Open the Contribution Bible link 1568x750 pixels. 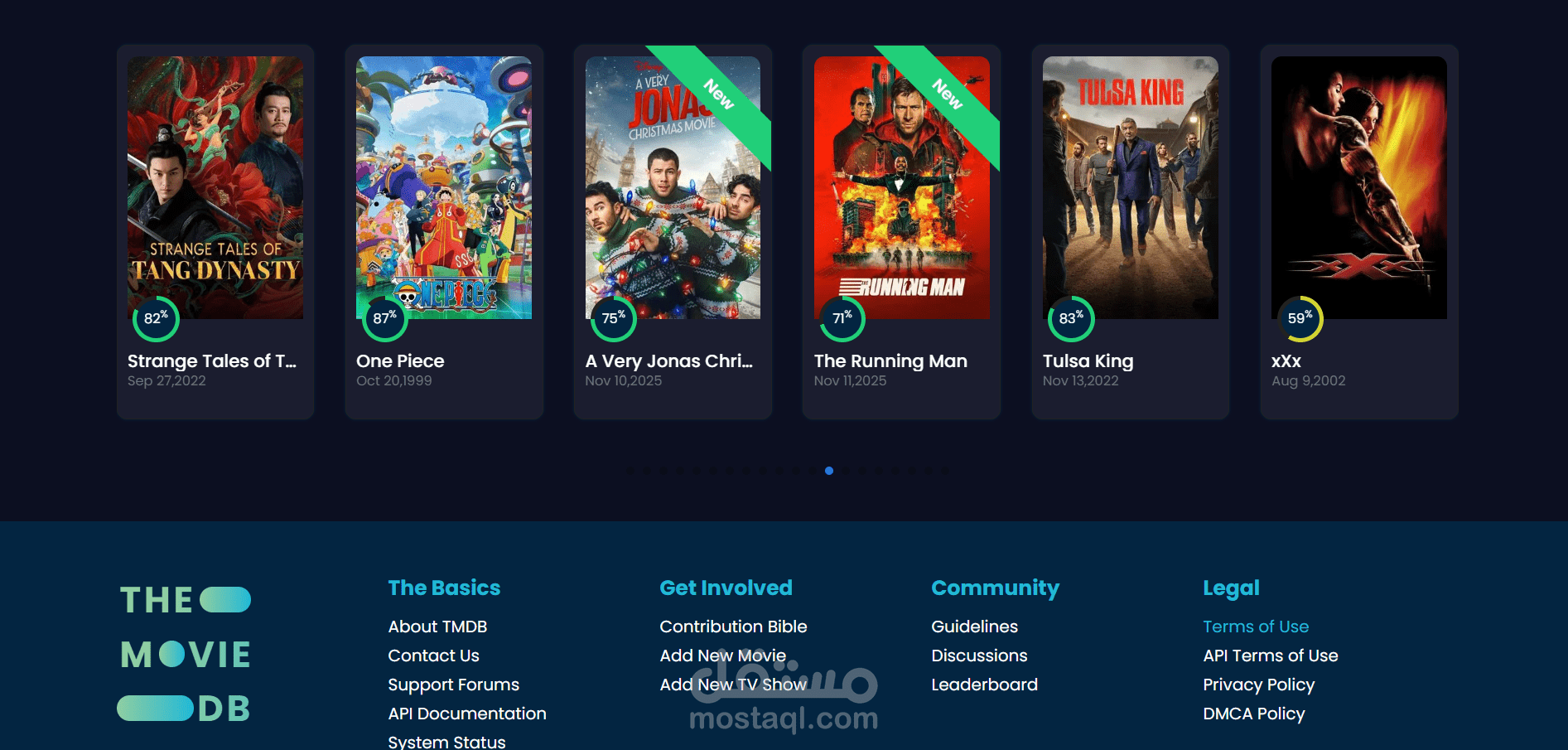[733, 627]
